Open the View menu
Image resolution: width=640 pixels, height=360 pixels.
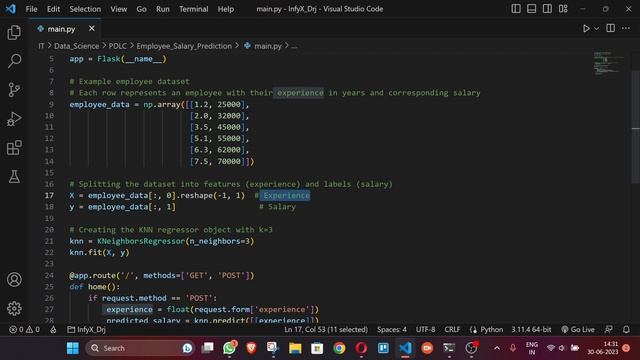coord(118,9)
